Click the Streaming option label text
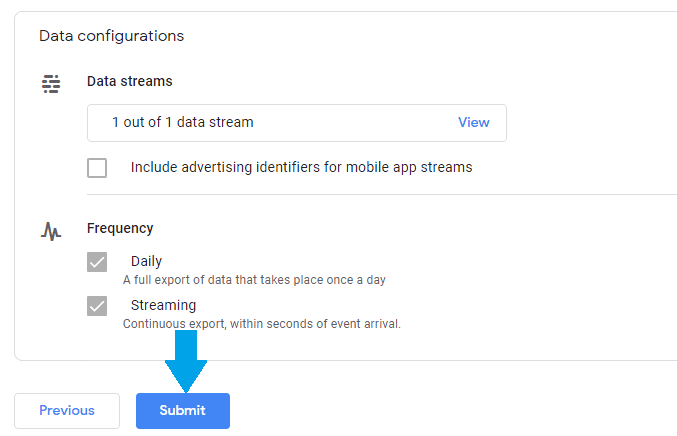Viewport: 677px width, 436px height. (x=163, y=305)
